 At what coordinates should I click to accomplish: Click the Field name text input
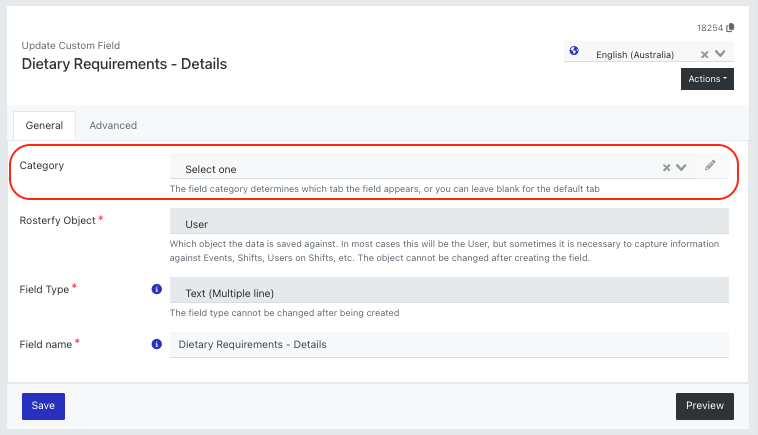[x=449, y=345]
